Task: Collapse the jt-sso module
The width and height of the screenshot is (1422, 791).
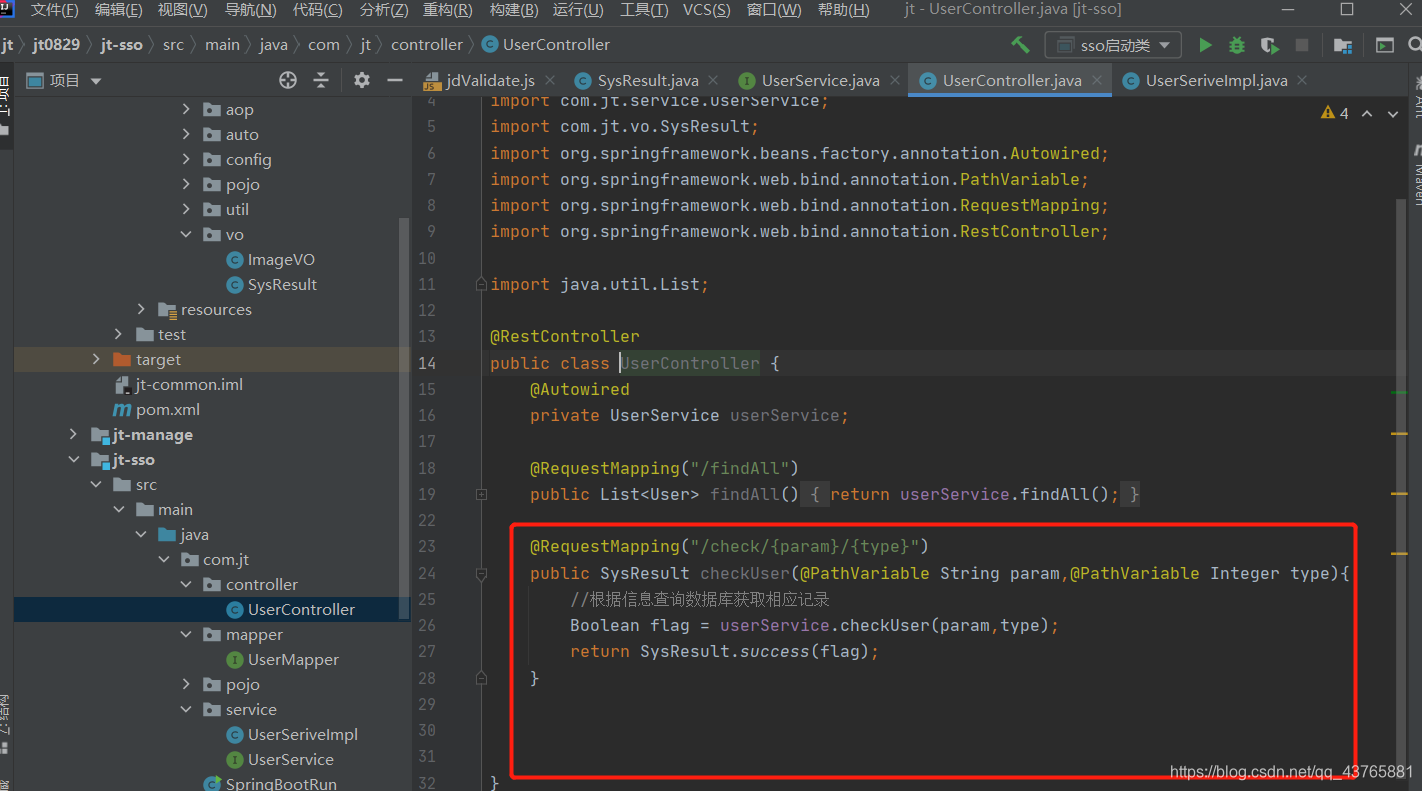Action: (73, 459)
